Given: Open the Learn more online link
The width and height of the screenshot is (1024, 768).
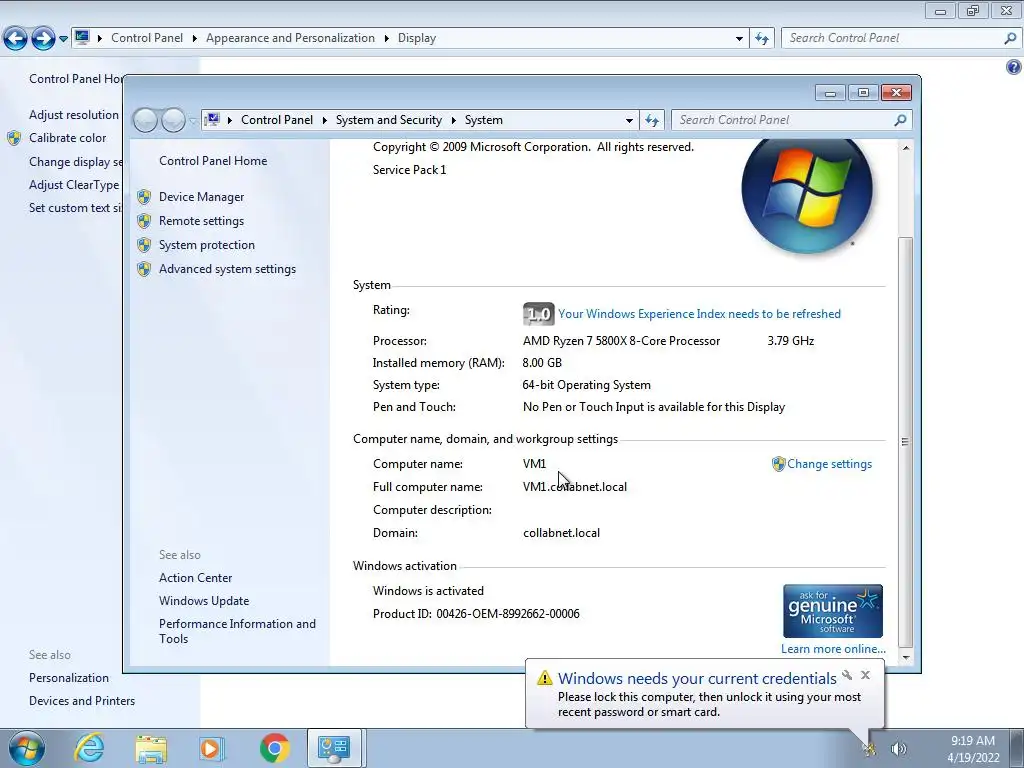Looking at the screenshot, I should 833,648.
